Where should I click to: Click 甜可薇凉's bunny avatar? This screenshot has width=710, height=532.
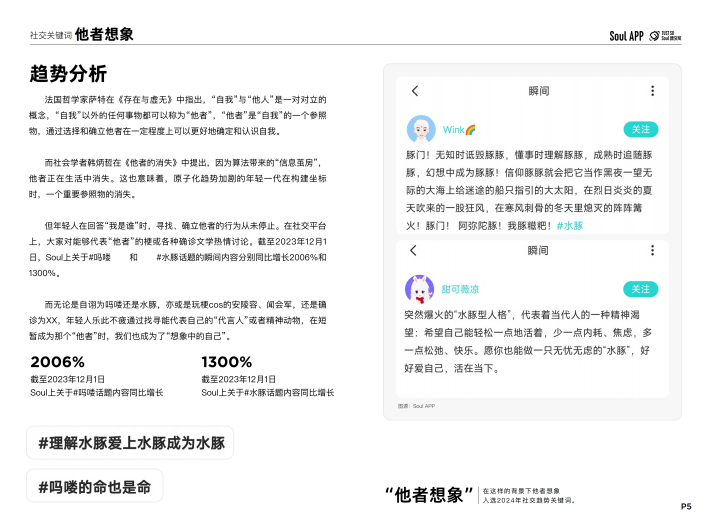click(x=420, y=289)
